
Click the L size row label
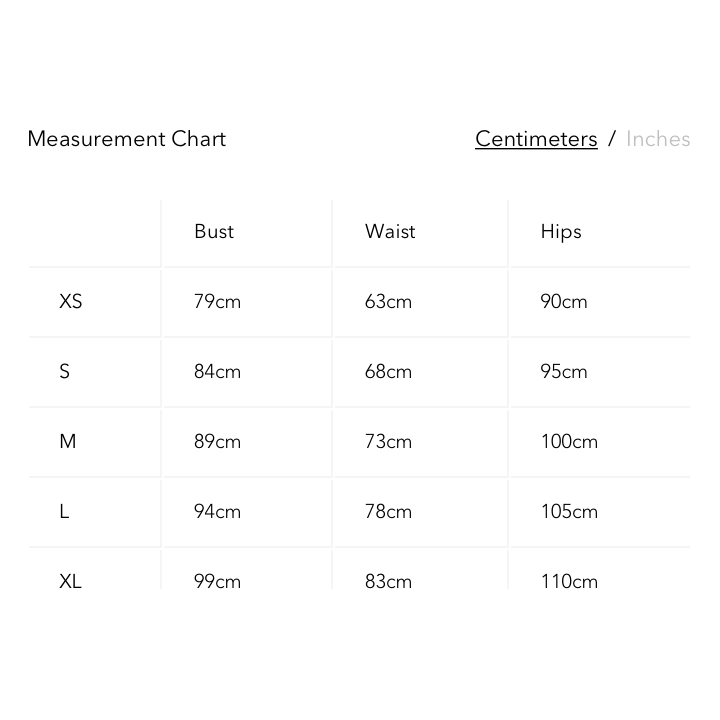pos(64,511)
